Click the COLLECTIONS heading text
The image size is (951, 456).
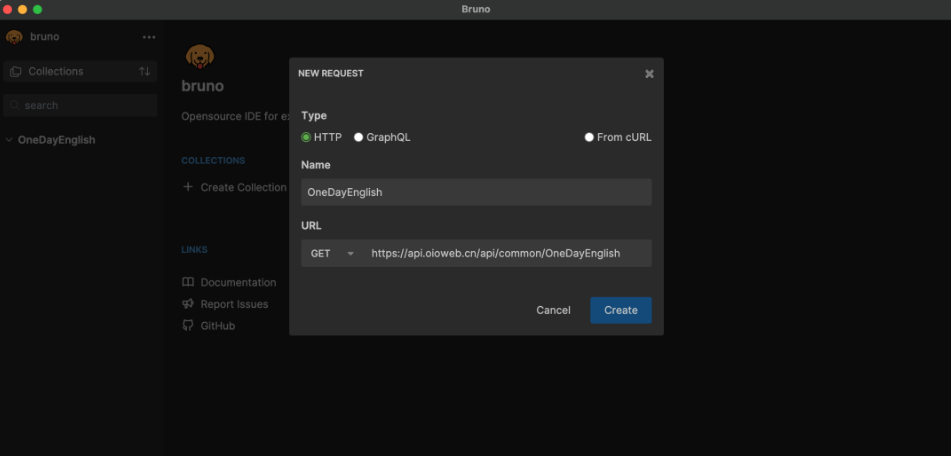[x=213, y=161]
